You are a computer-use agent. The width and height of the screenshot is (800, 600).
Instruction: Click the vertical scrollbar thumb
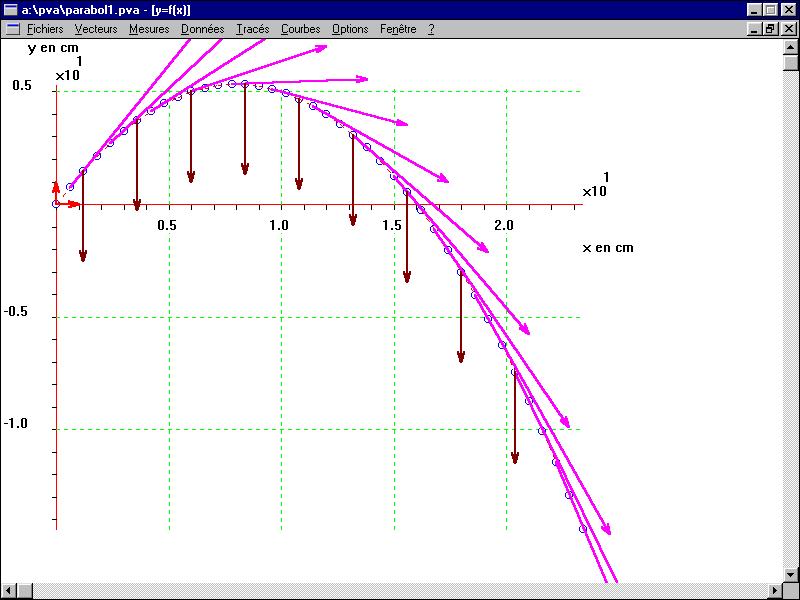point(790,62)
